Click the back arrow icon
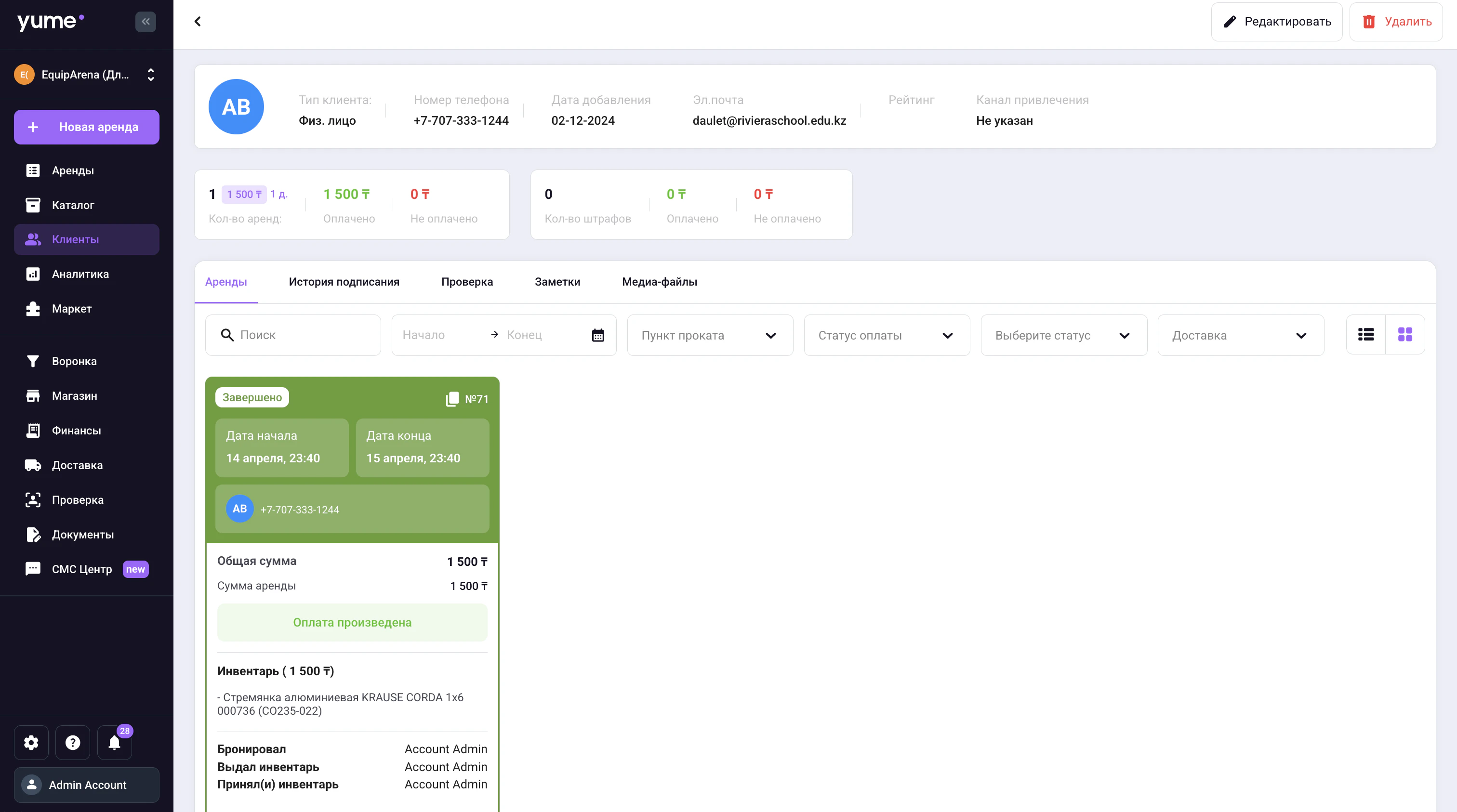The image size is (1457, 812). click(x=198, y=22)
